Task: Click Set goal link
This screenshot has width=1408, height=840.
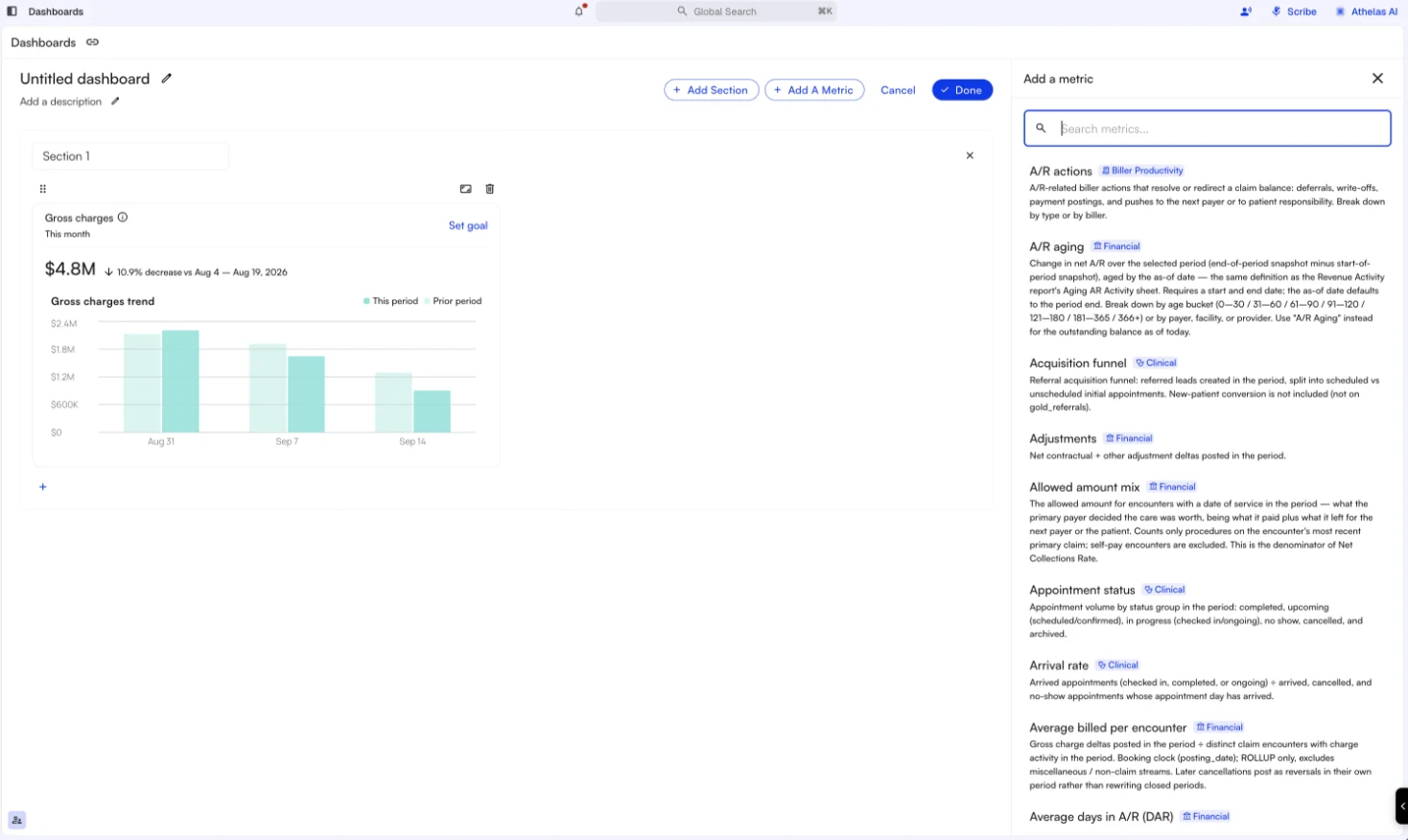Action: 468,225
